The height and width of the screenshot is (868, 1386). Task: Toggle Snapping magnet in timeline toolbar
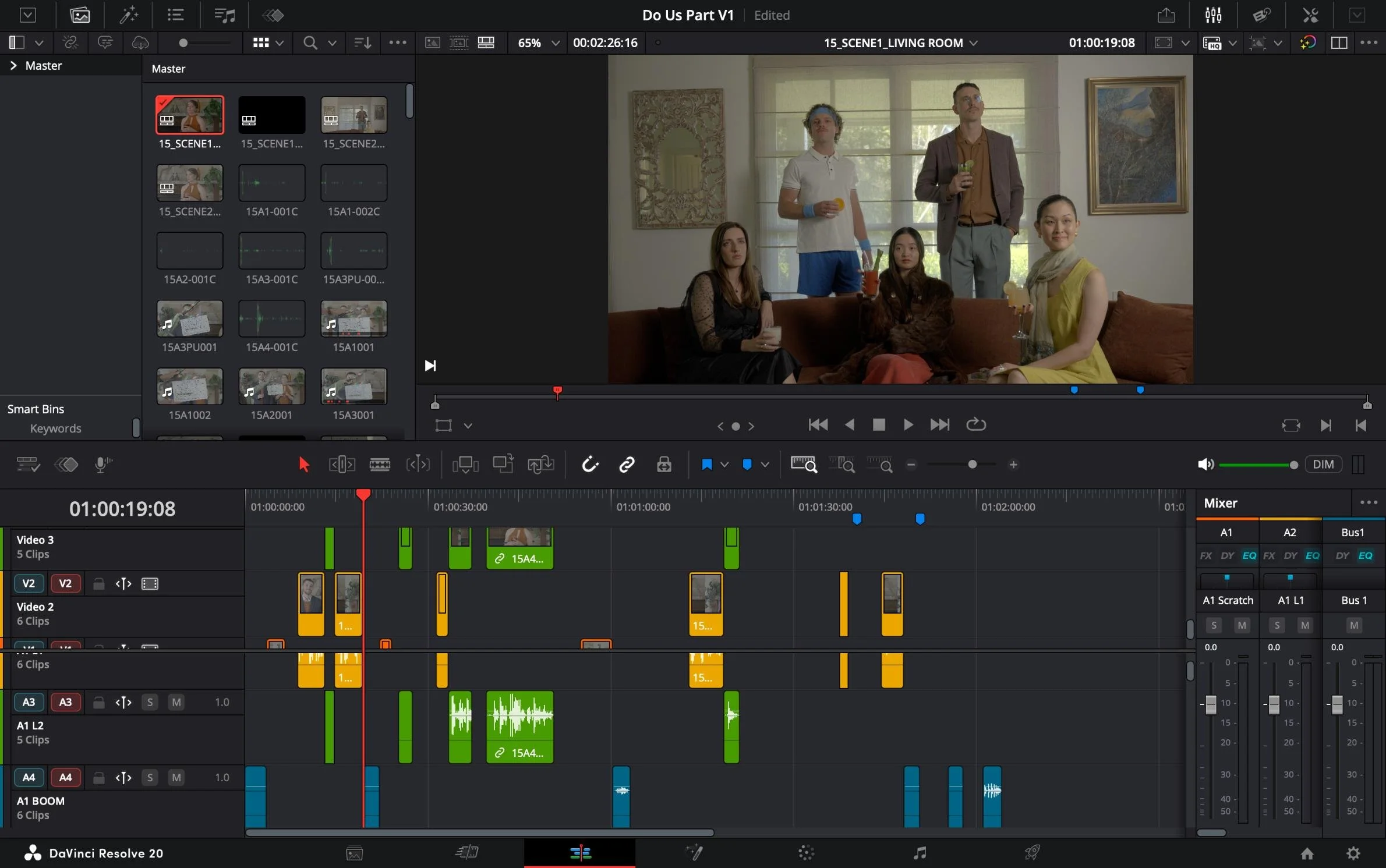(x=590, y=465)
